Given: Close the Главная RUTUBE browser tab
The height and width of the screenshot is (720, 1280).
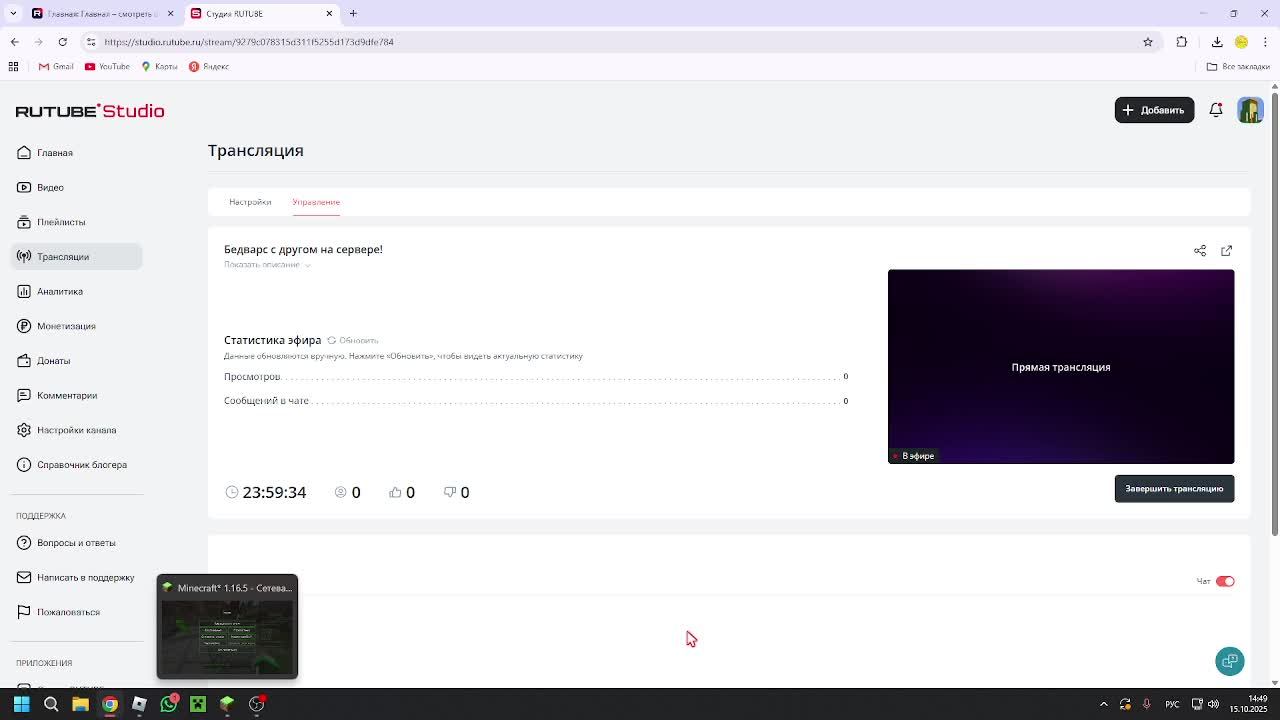Looking at the screenshot, I should [x=170, y=13].
